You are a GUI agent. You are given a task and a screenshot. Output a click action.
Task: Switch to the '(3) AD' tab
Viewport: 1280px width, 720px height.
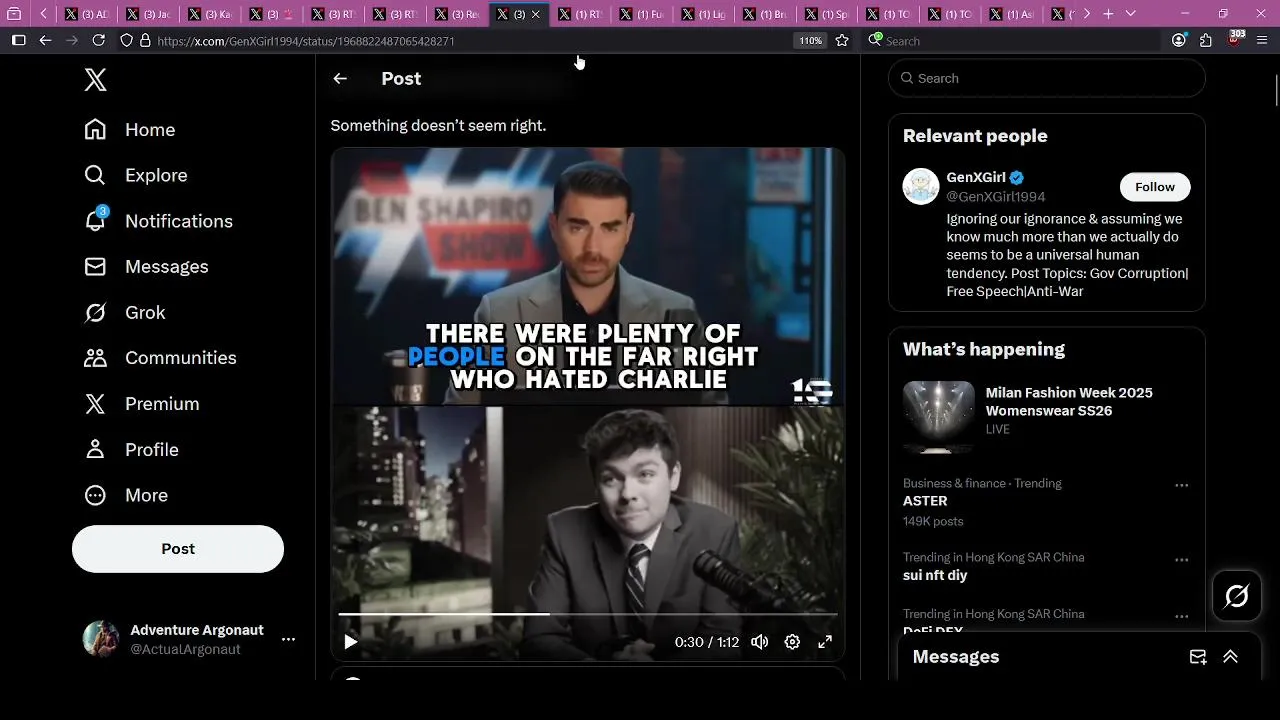87,14
